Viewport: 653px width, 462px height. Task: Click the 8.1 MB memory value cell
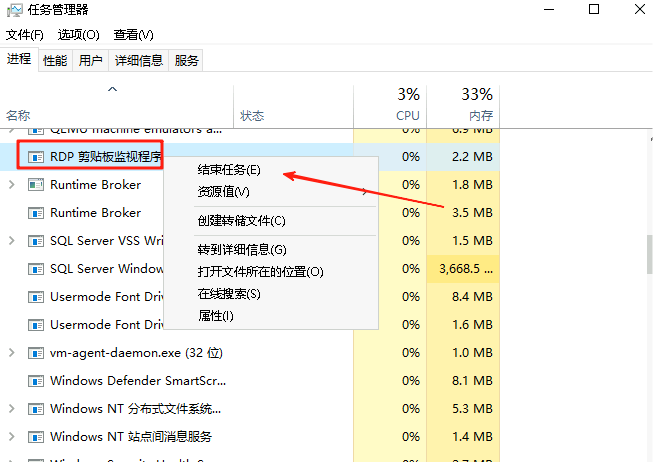(463, 381)
